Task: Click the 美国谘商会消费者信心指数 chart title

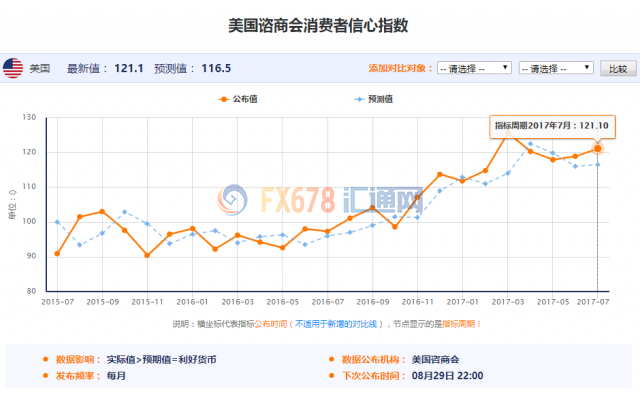Action: coord(320,25)
